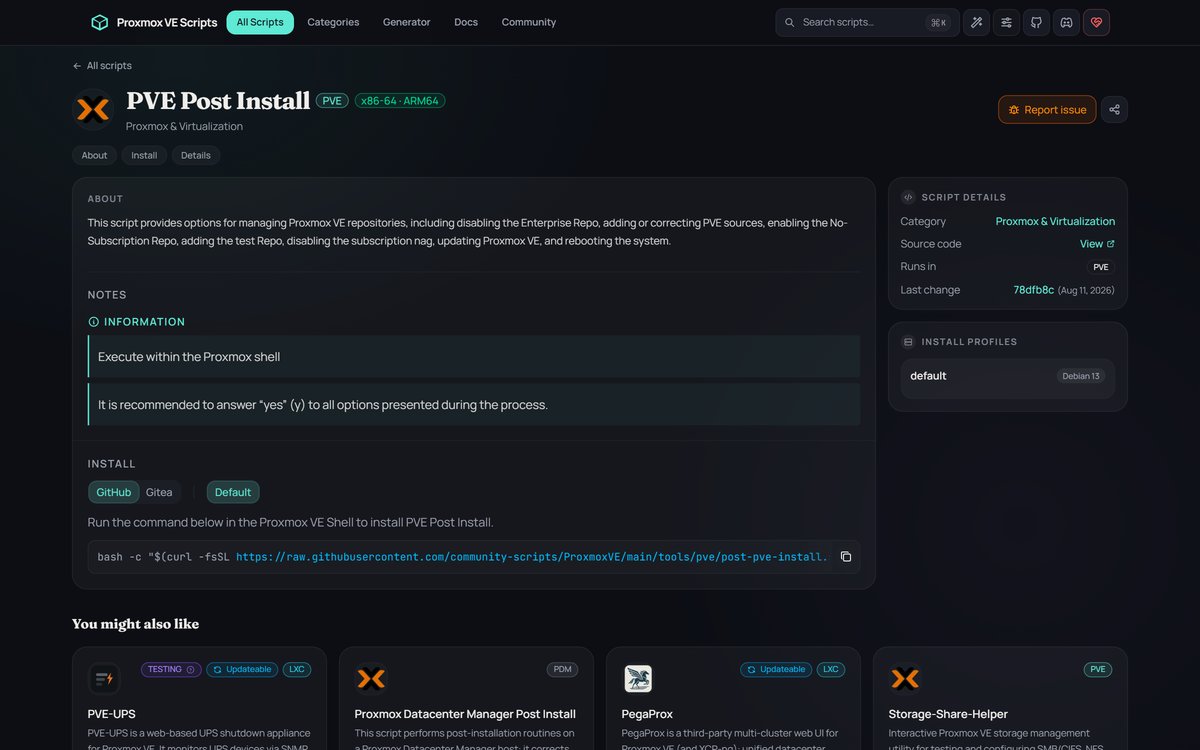This screenshot has height=750, width=1200.
Task: Click the Updateable badge on PegaProx card
Action: point(777,669)
